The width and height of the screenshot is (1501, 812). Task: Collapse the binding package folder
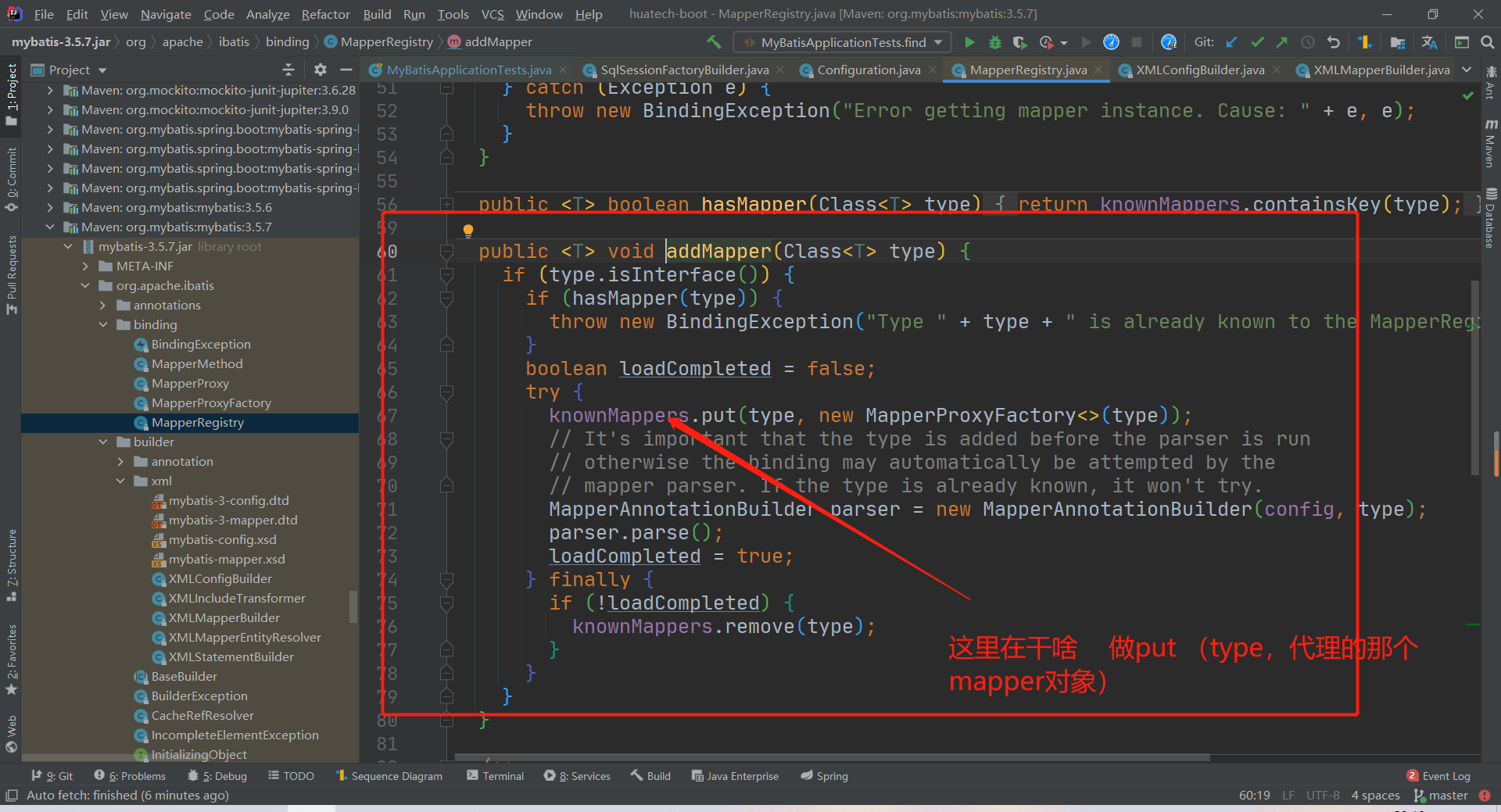(x=103, y=324)
